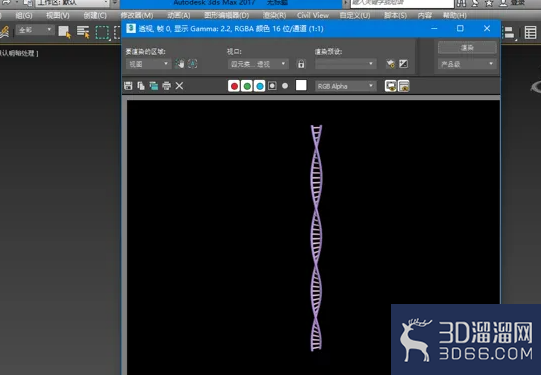This screenshot has width=541, height=375.
Task: Open the Graph Editors (D) menu
Action: tap(226, 16)
